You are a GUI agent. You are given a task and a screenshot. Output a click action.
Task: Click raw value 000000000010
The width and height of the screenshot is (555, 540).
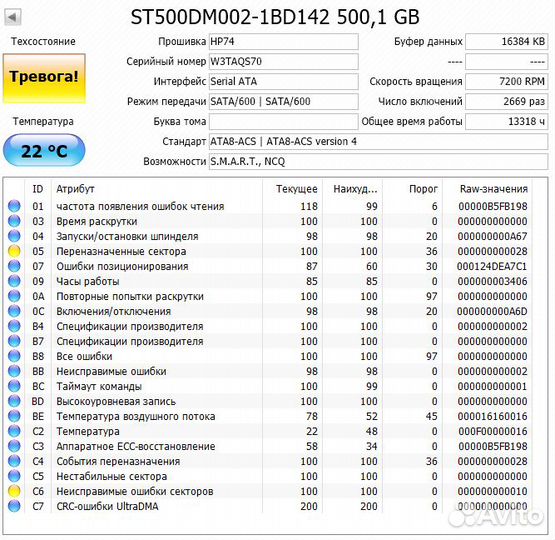[492, 492]
